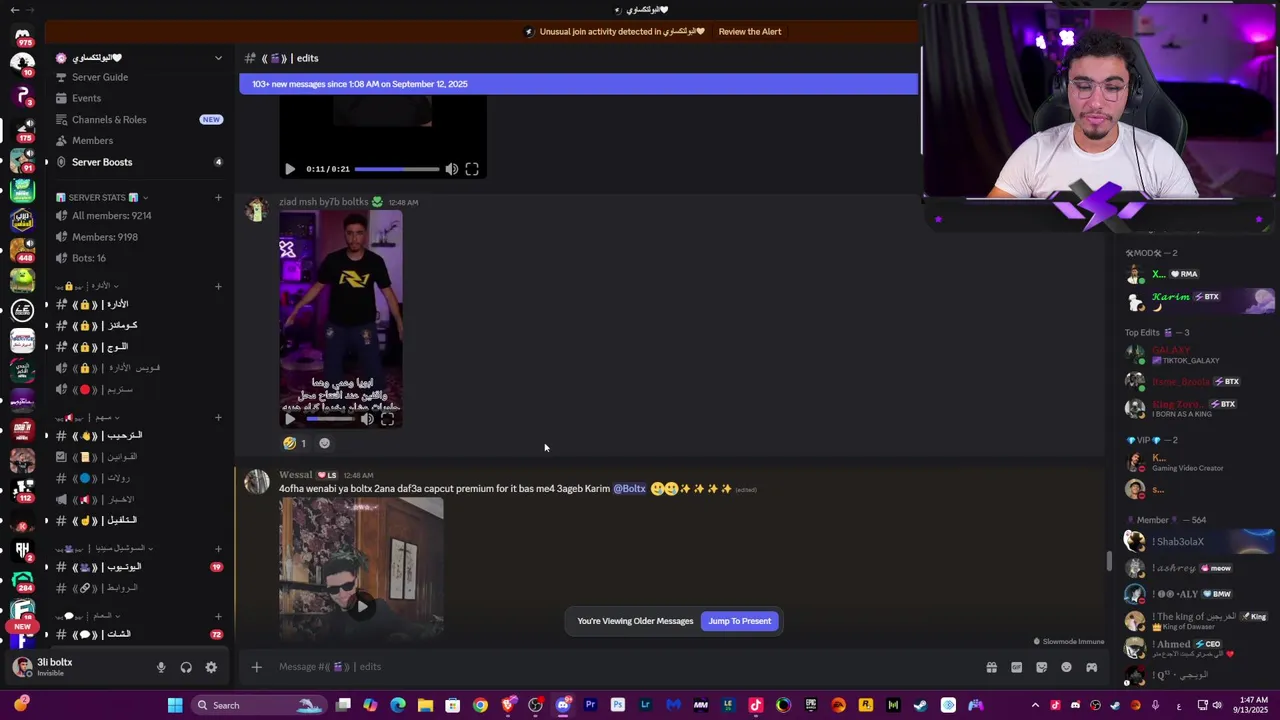This screenshot has width=1280, height=720.
Task: Open the الشات channel with 72 badge
Action: (140, 634)
